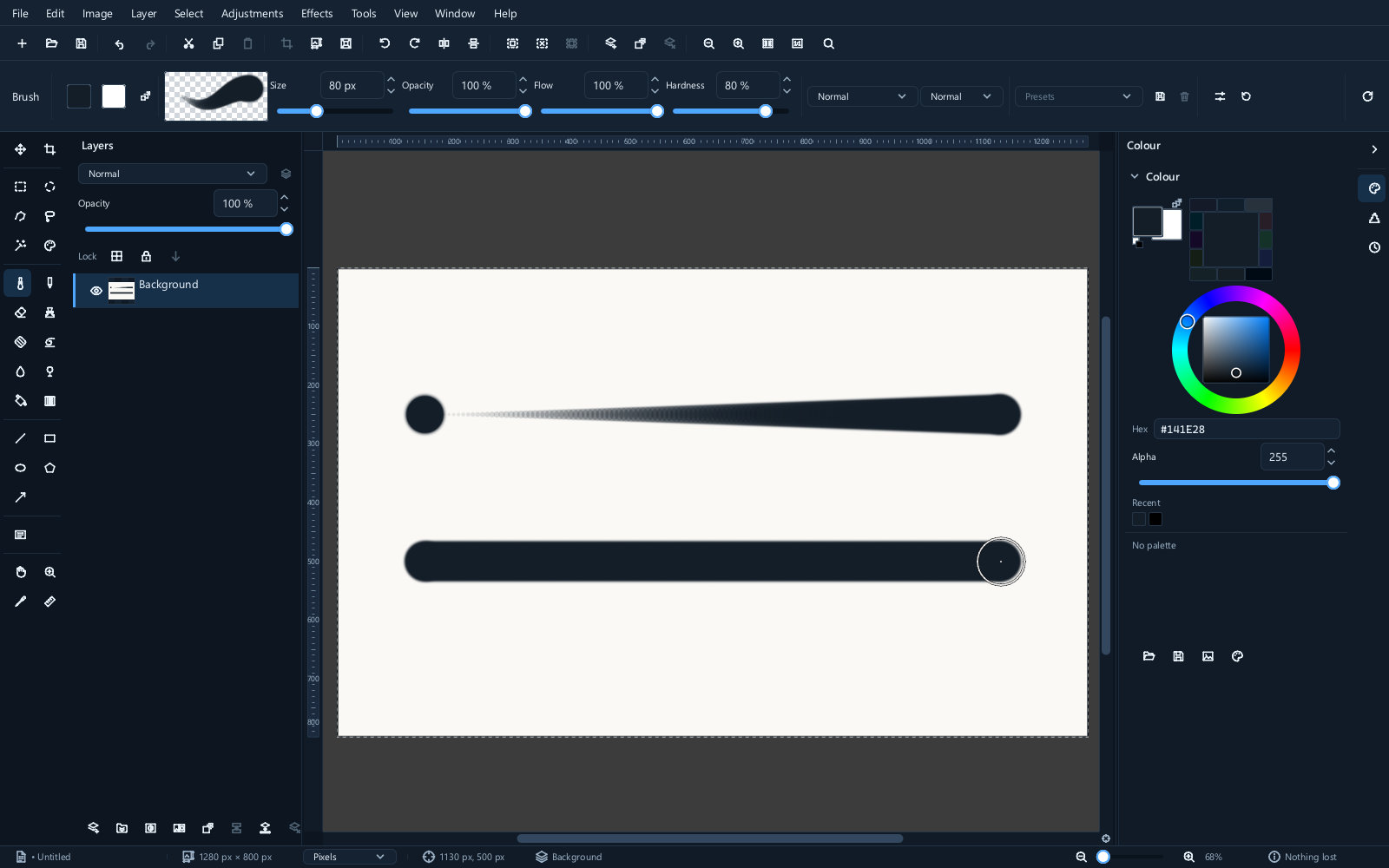This screenshot has width=1389, height=868.
Task: Open the File menu
Action: [x=20, y=14]
